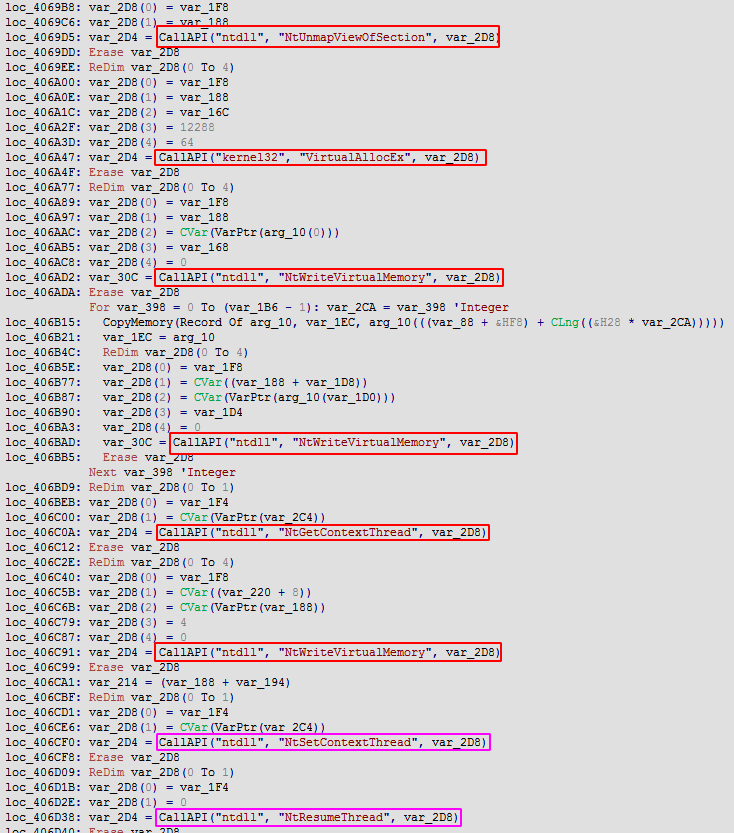Select the "NtSetContextThread" string
Image resolution: width=734 pixels, height=833 pixels.
point(348,742)
